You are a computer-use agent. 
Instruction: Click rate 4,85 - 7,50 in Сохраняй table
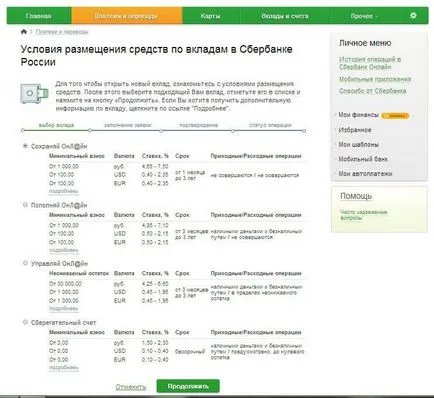(155, 166)
